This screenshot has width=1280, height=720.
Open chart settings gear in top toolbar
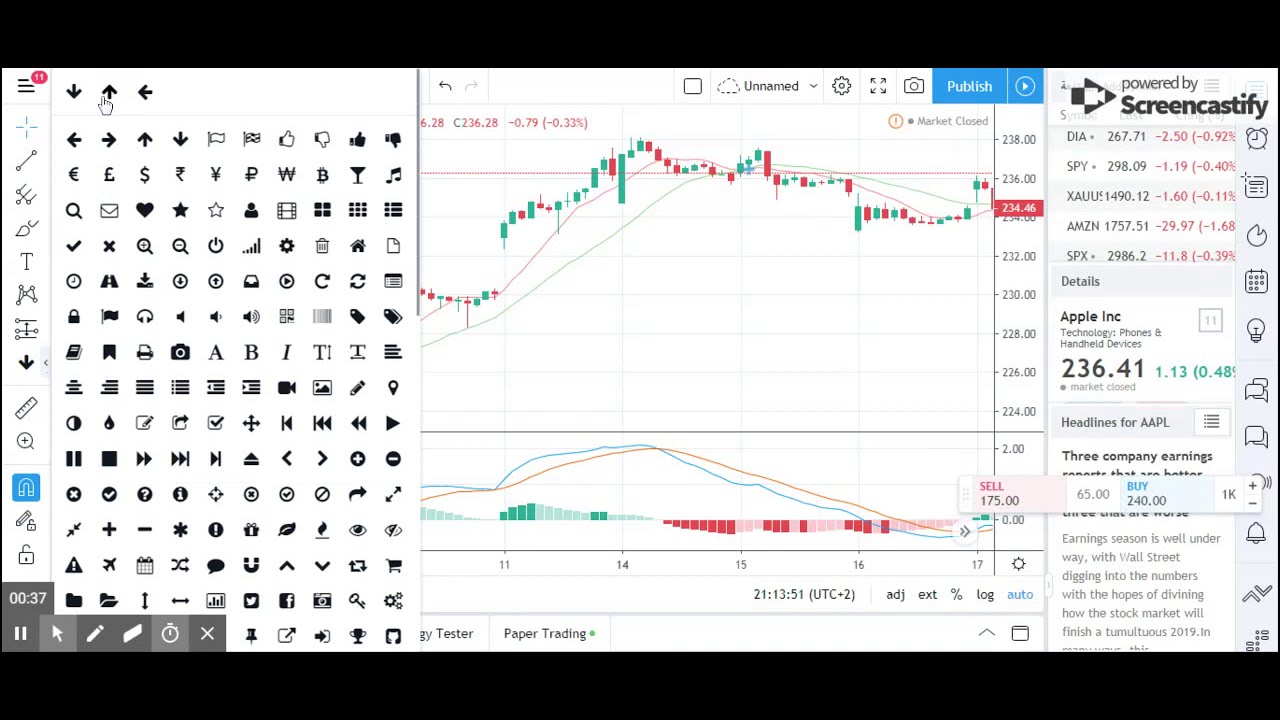(841, 86)
